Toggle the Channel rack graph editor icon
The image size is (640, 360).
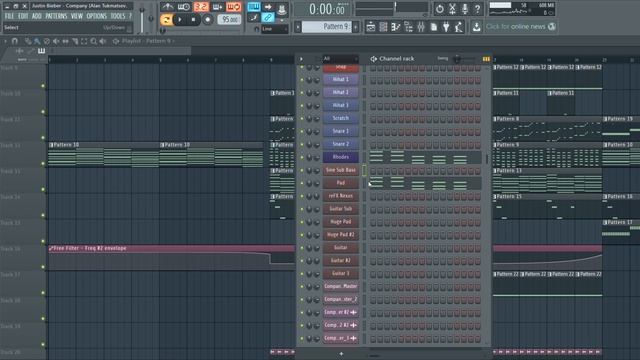click(x=486, y=59)
